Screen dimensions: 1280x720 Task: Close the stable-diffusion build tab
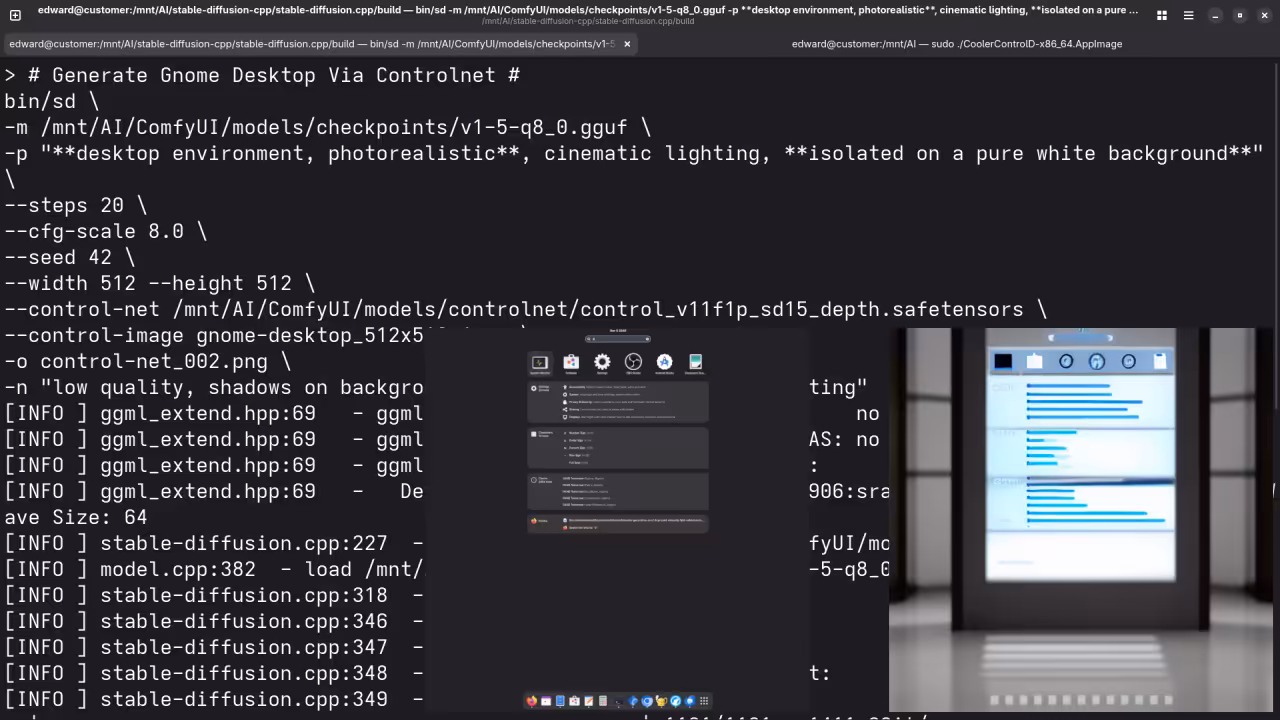pos(627,44)
